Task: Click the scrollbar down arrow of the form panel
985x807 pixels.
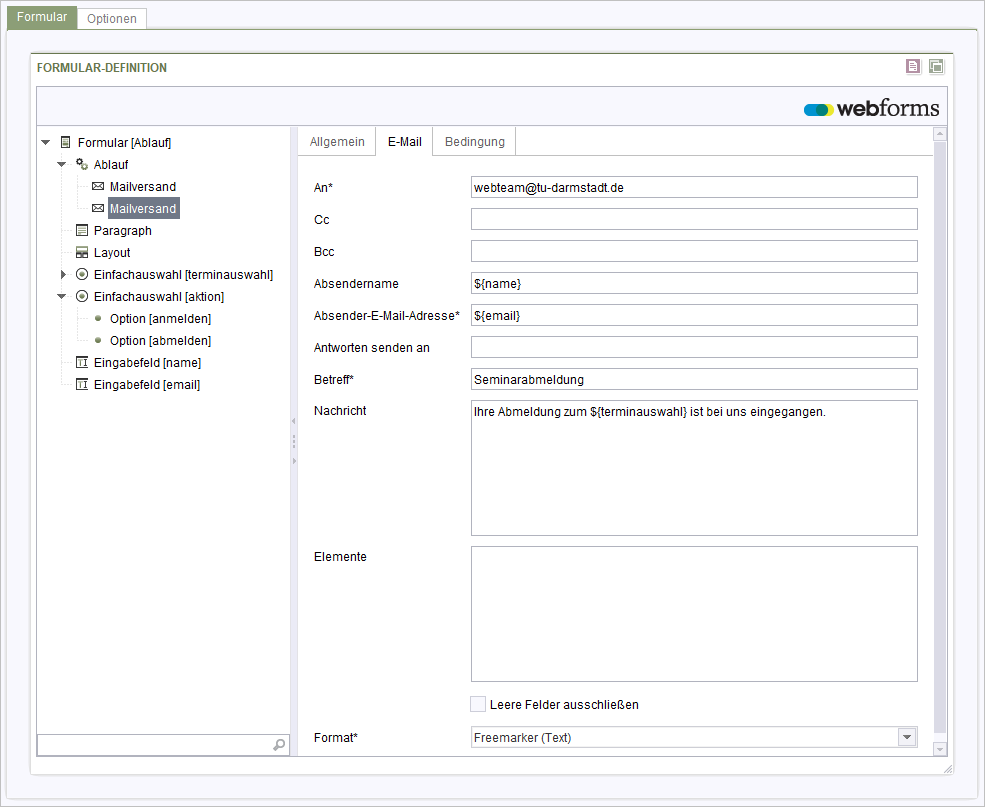Action: point(940,749)
